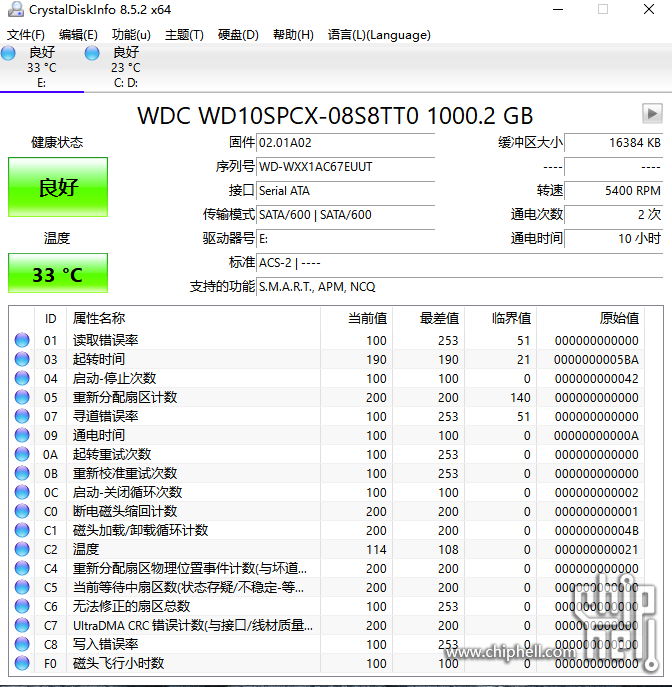Click status orb for 0B 重新校准重试次数
The image size is (672, 687).
pyautogui.click(x=22, y=473)
